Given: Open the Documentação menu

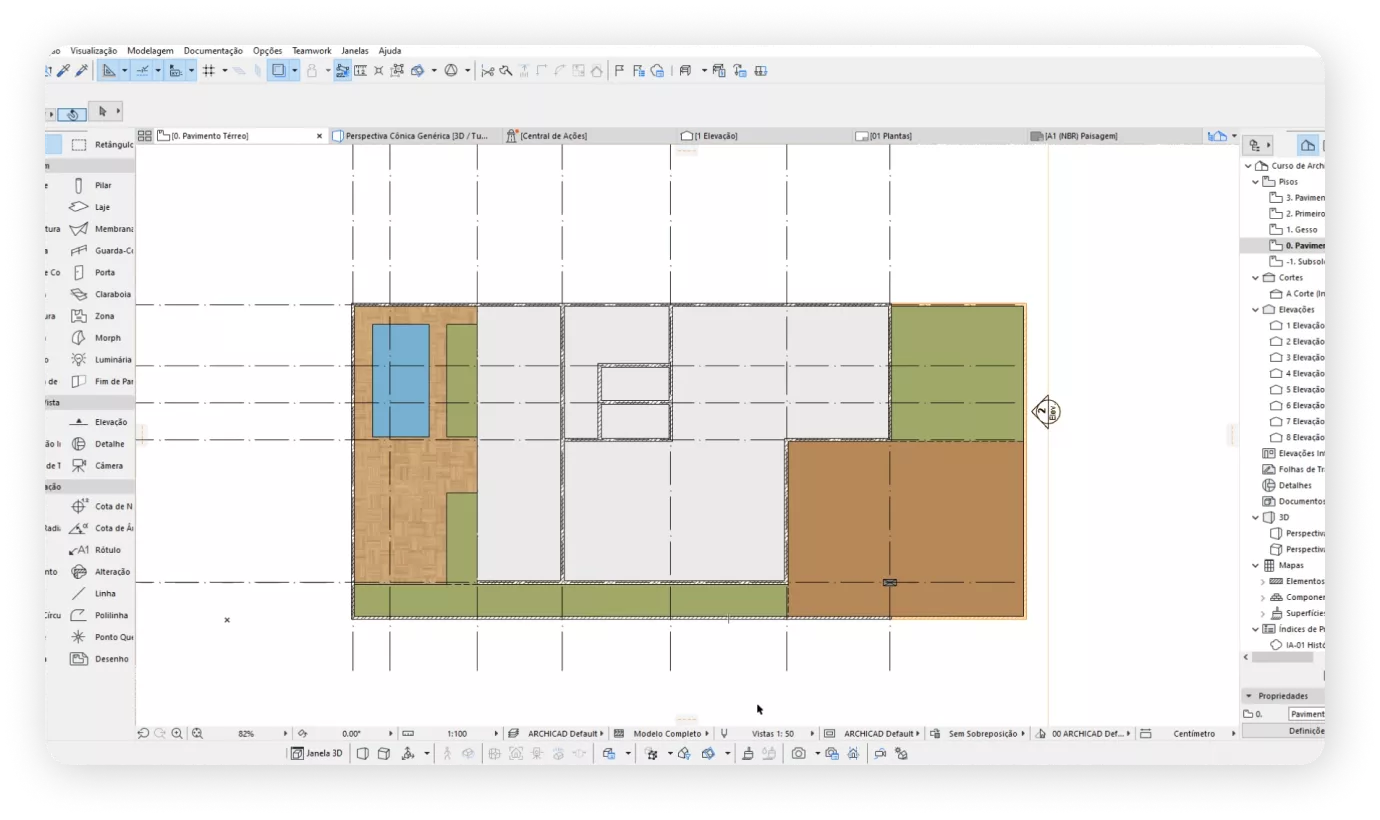Looking at the screenshot, I should pyautogui.click(x=213, y=51).
